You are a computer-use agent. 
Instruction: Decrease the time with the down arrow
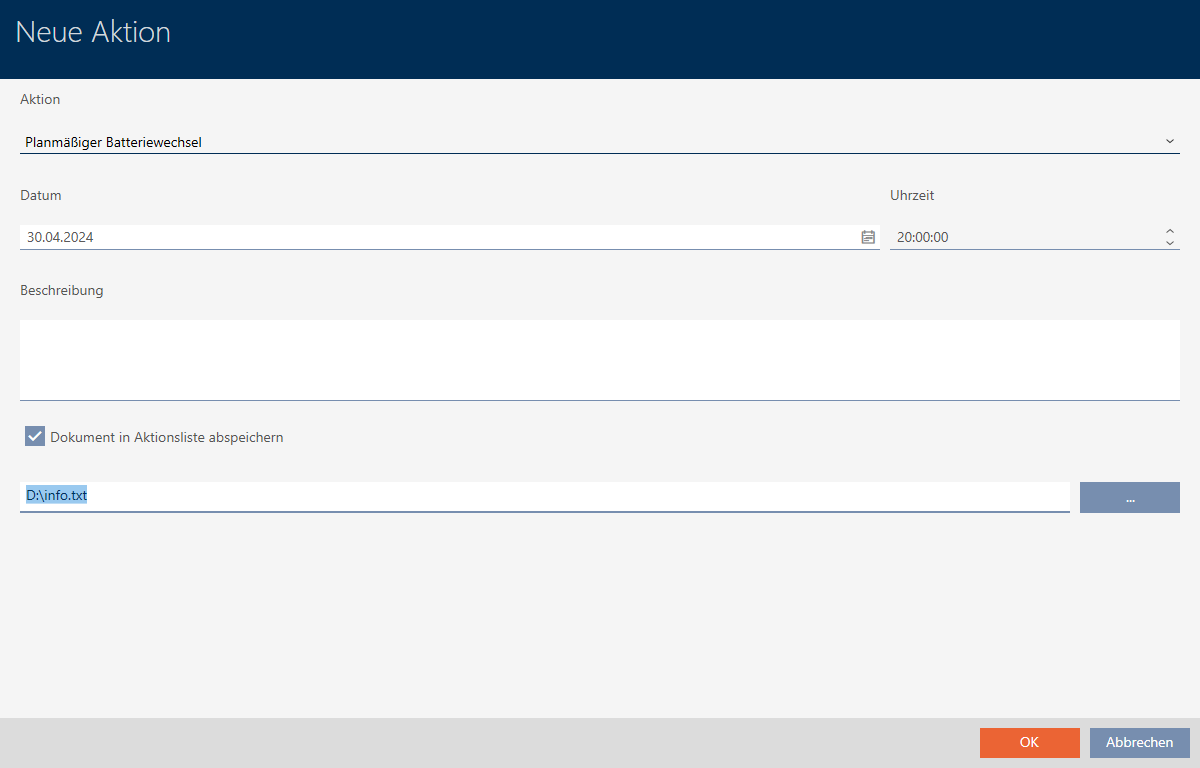coord(1169,243)
